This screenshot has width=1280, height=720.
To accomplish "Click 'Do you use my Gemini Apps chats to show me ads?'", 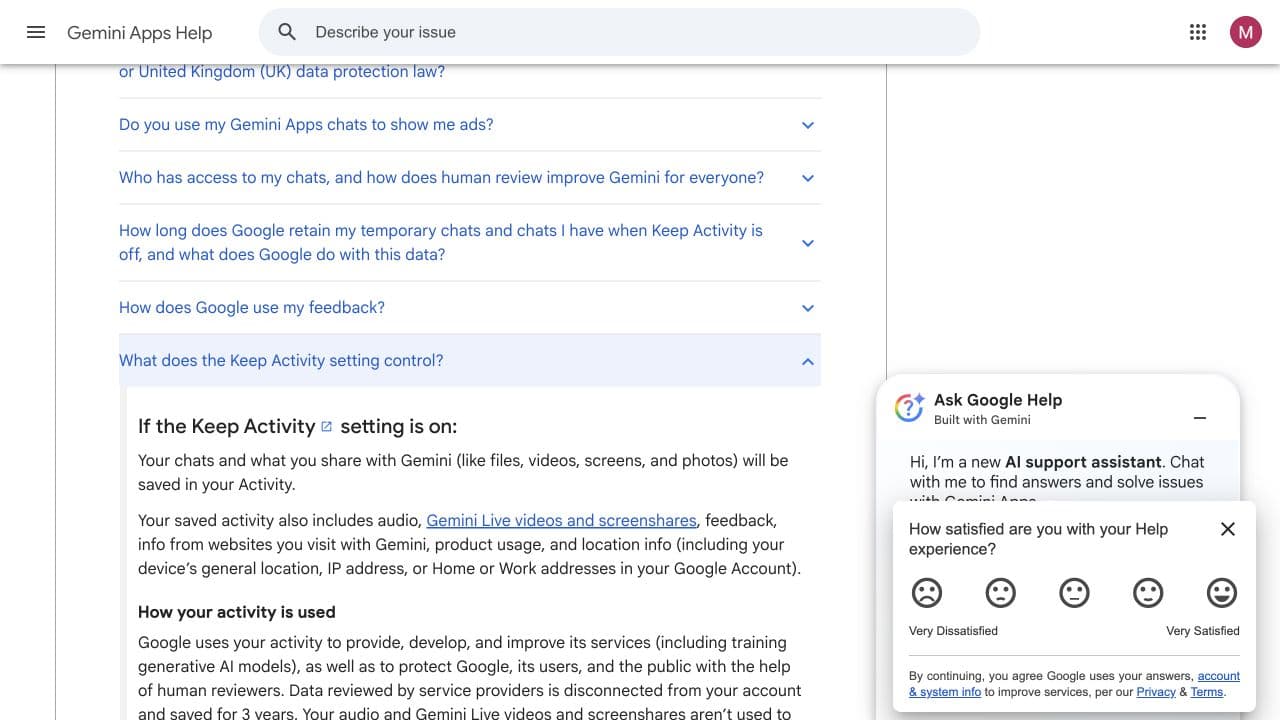I will (x=306, y=125).
